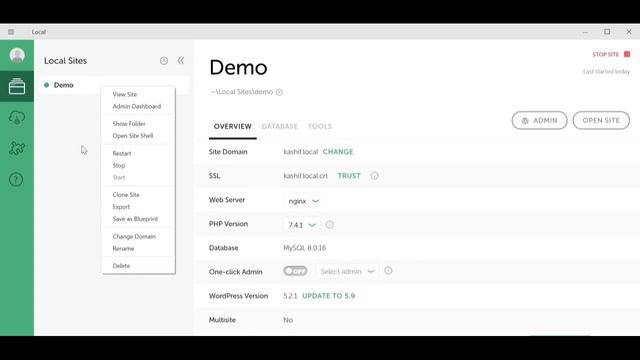
Task: Click the ADMIN button
Action: coord(540,120)
